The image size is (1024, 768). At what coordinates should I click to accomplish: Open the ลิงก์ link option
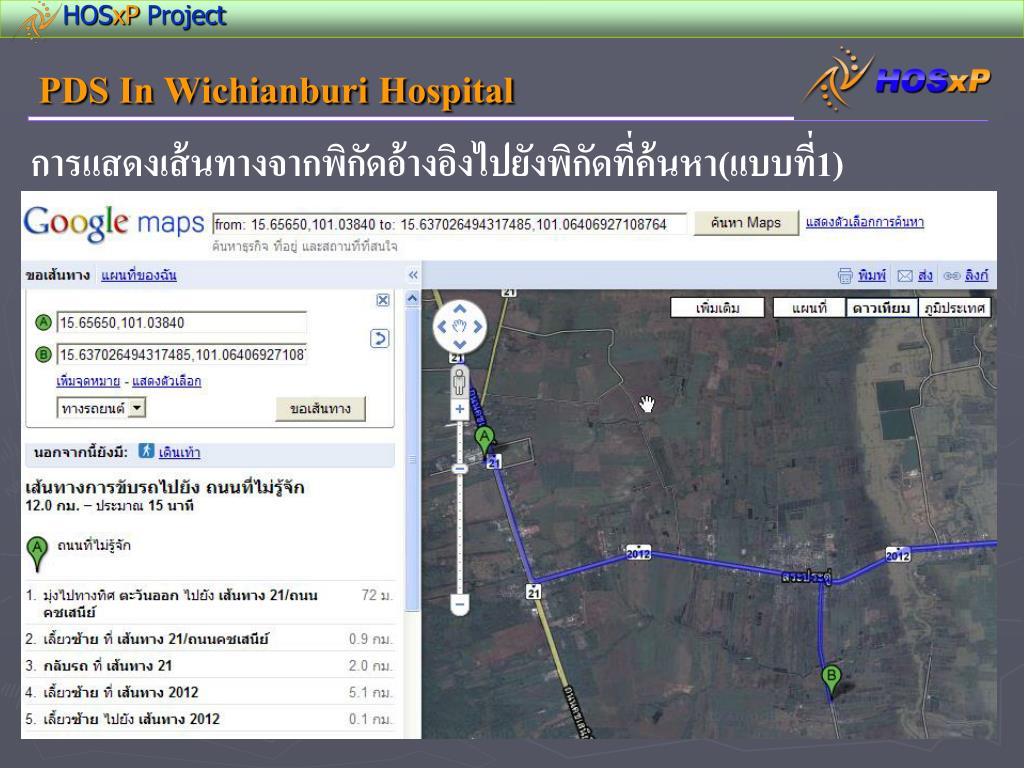coord(976,275)
